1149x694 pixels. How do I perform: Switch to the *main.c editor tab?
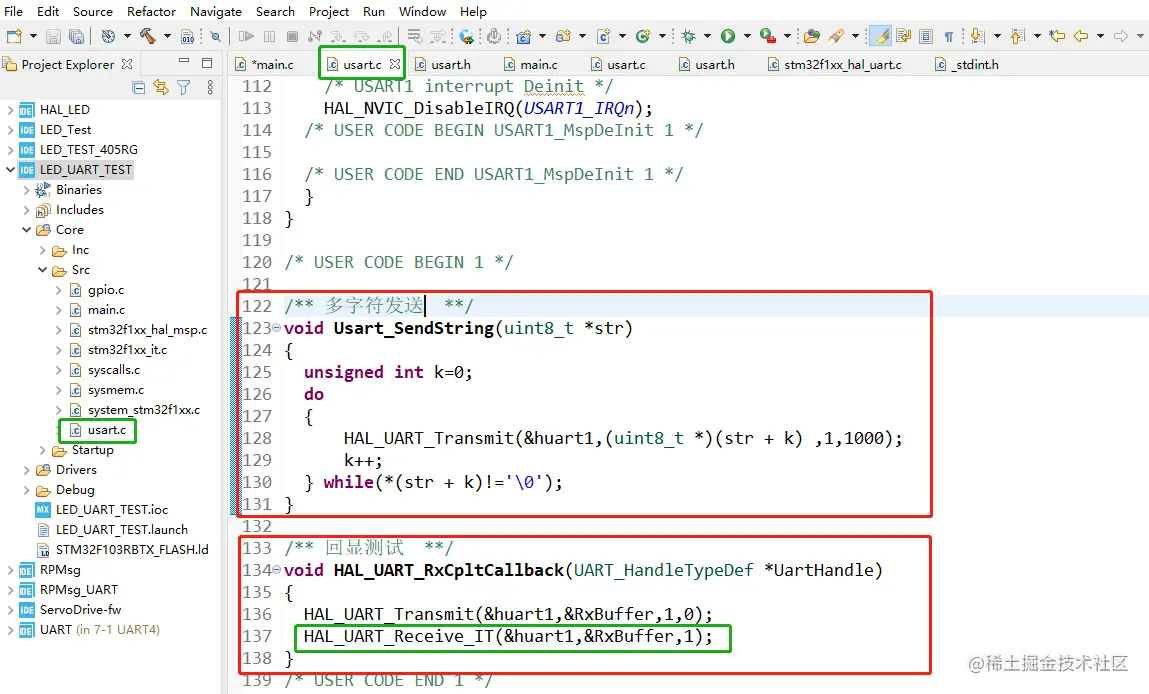click(x=264, y=64)
